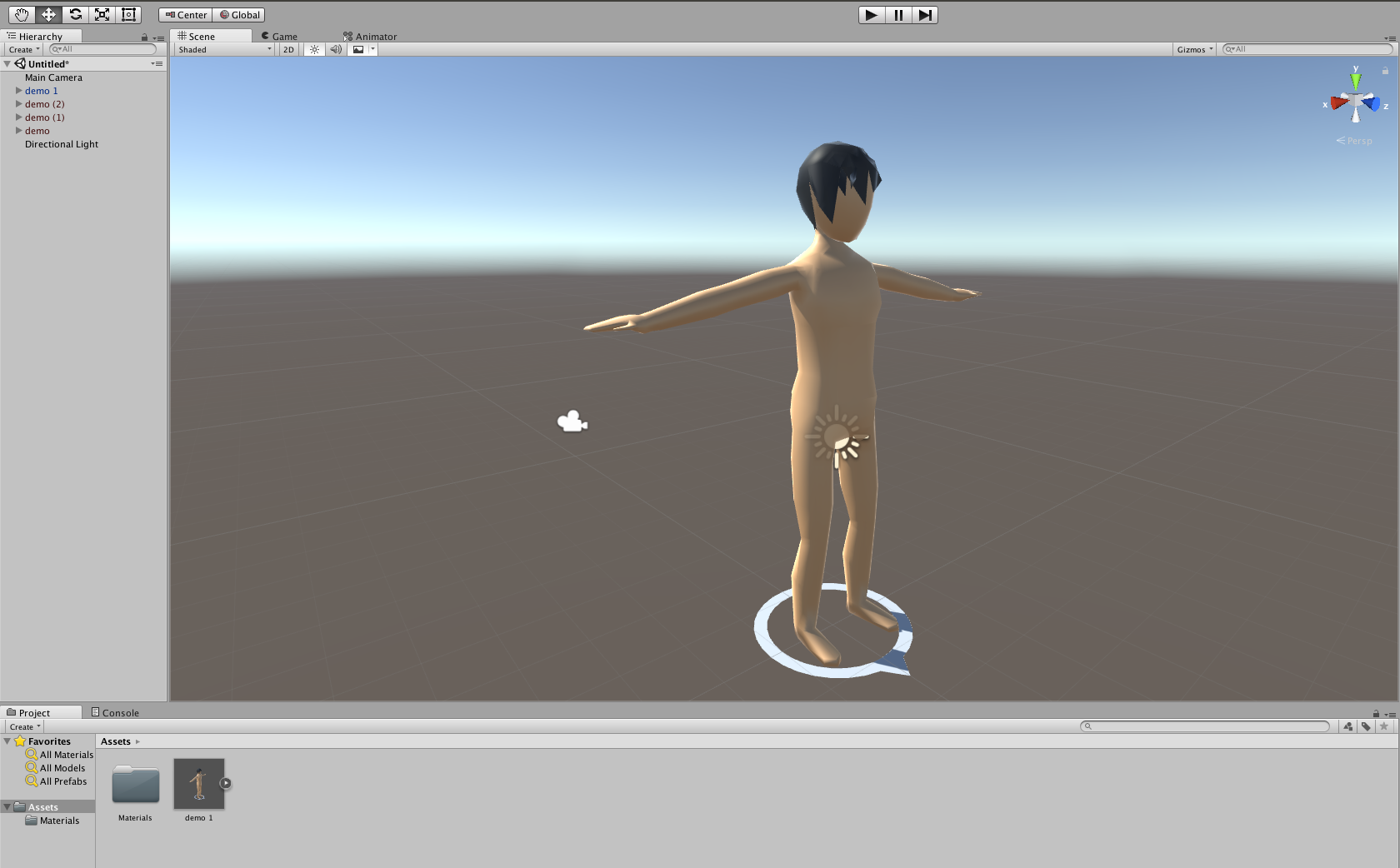1400x868 pixels.
Task: Open the Console tab
Action: [x=115, y=712]
